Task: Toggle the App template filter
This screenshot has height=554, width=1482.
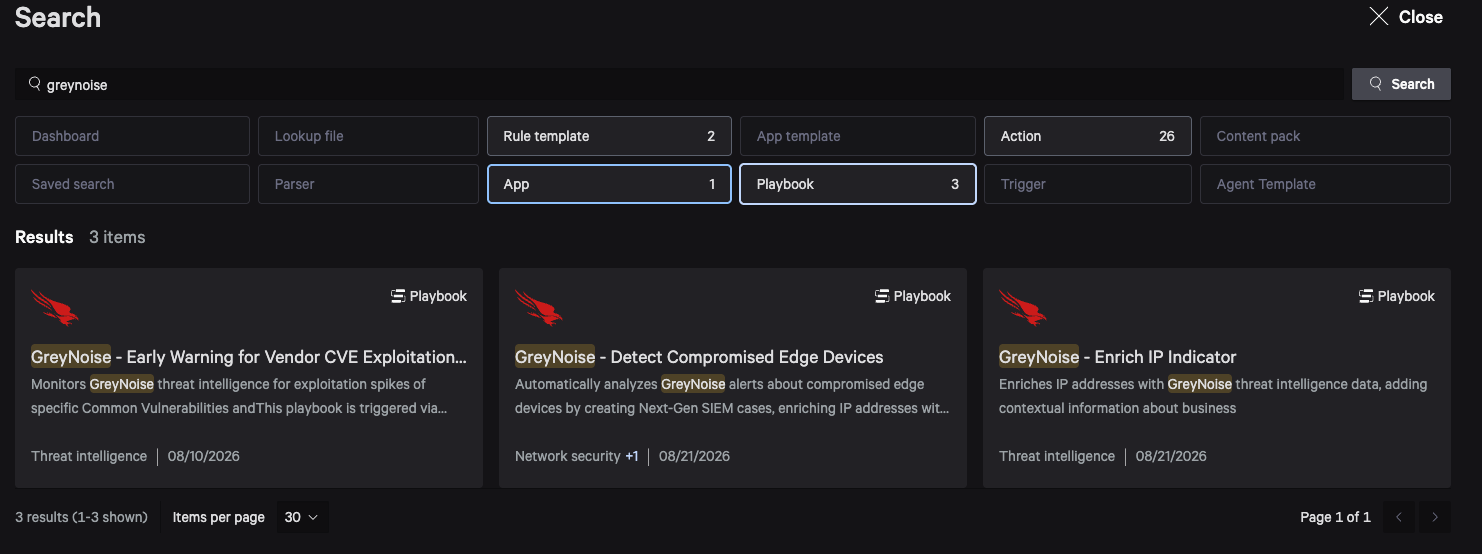Action: [x=858, y=136]
